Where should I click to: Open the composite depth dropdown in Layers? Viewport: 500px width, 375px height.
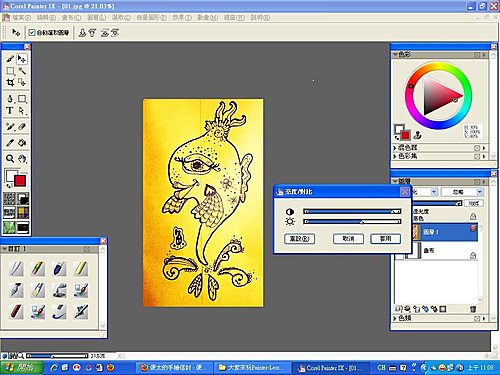click(480, 192)
